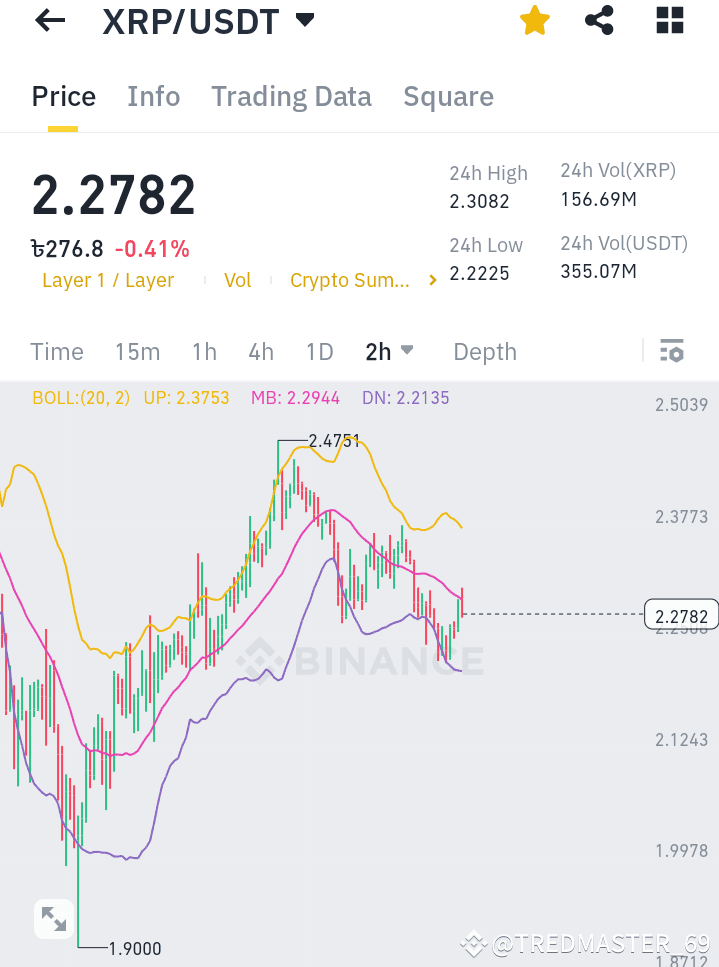The height and width of the screenshot is (967, 719).
Task: Favorite XRP/USDT using the star icon
Action: coord(534,20)
